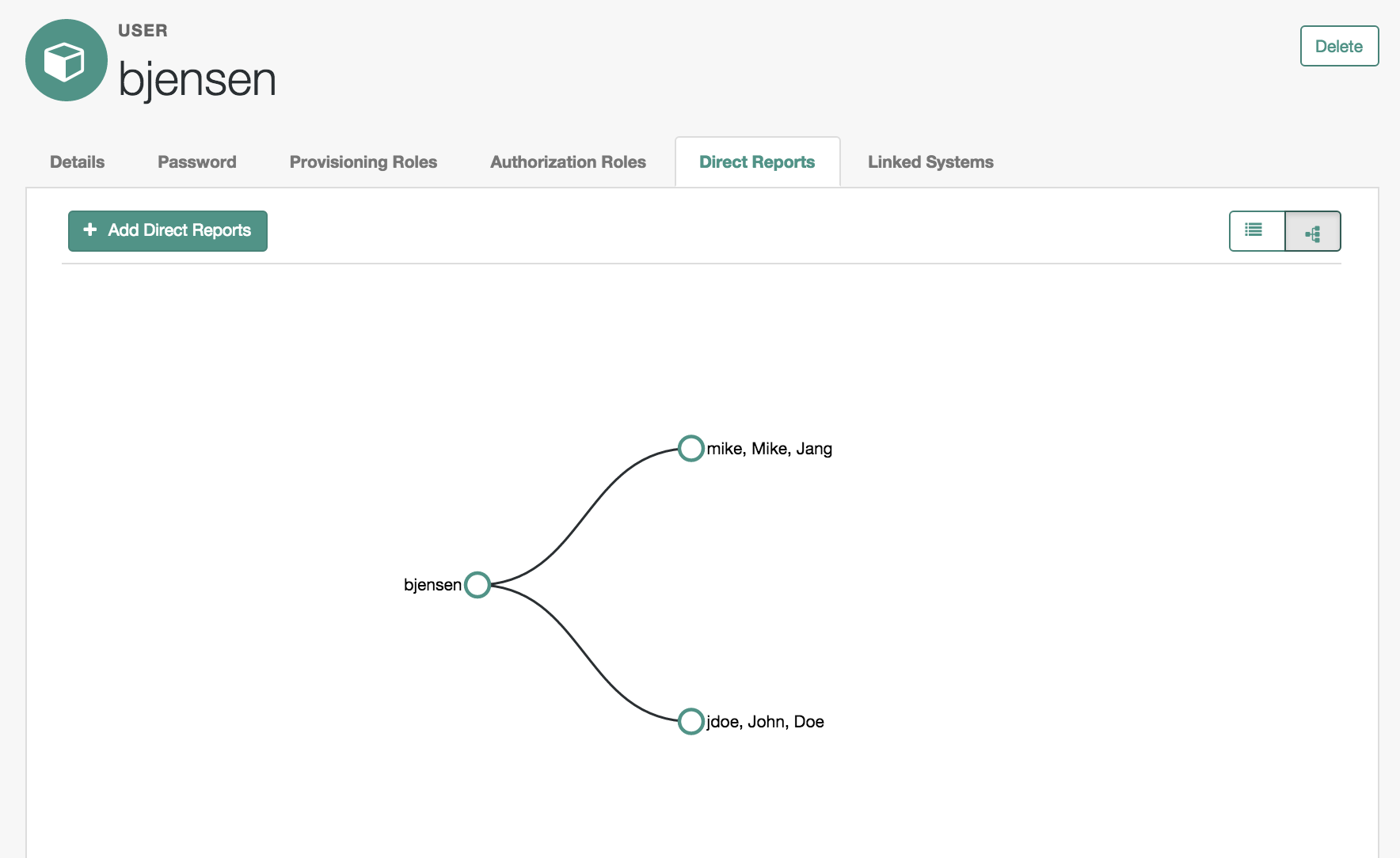This screenshot has height=858, width=1400.
Task: Select the bjensen node circle
Action: (477, 585)
